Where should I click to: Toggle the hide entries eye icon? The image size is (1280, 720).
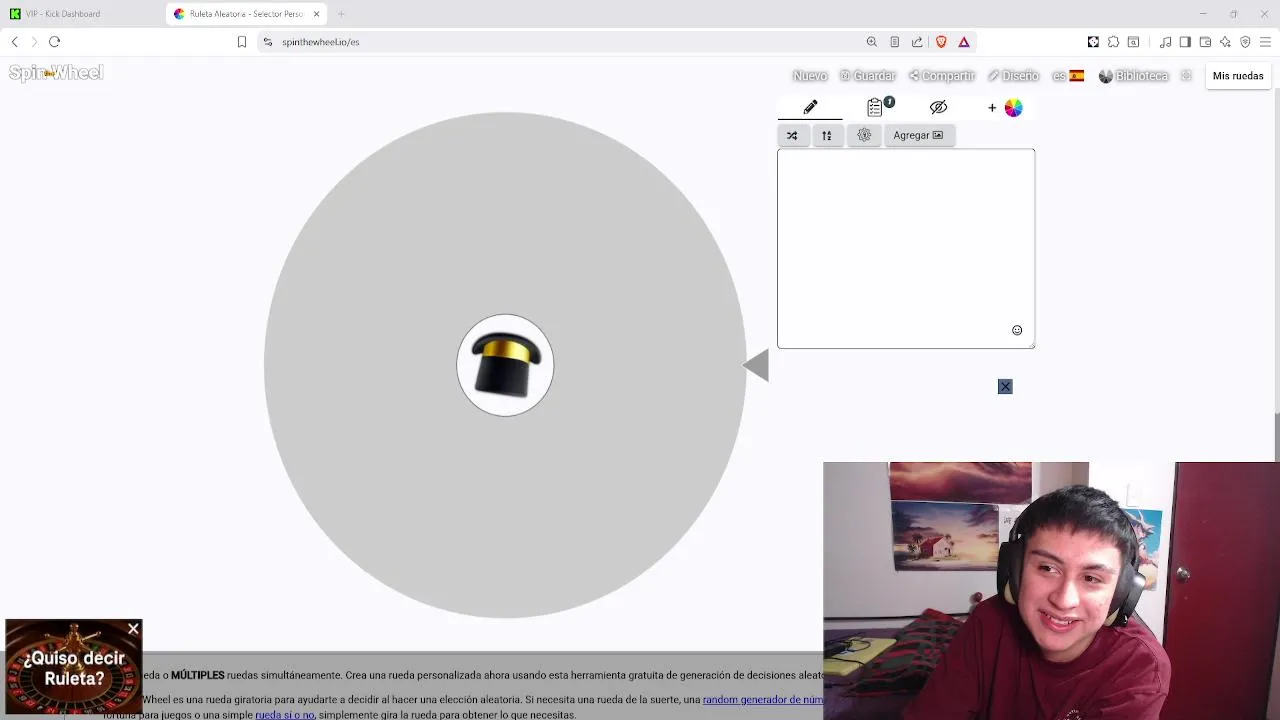point(938,107)
